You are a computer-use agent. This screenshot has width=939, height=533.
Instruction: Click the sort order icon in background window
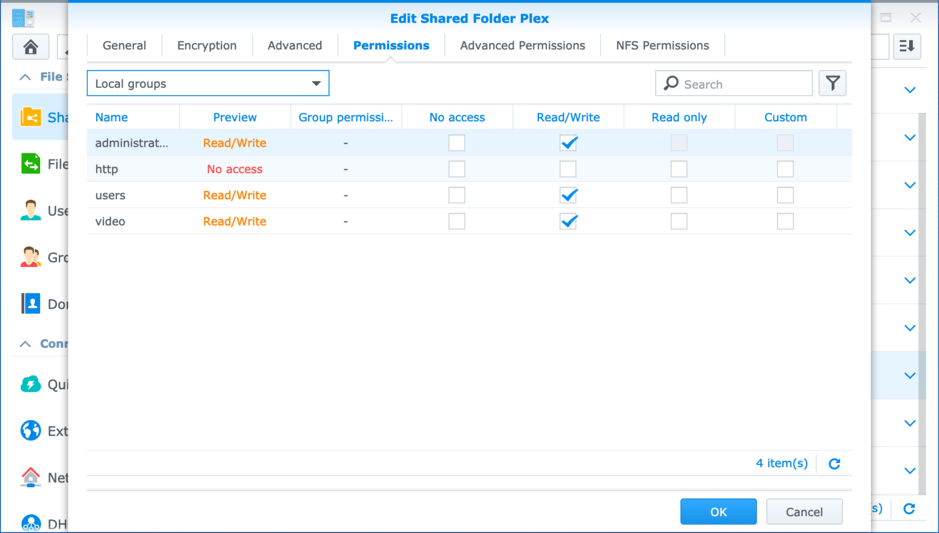pyautogui.click(x=907, y=46)
